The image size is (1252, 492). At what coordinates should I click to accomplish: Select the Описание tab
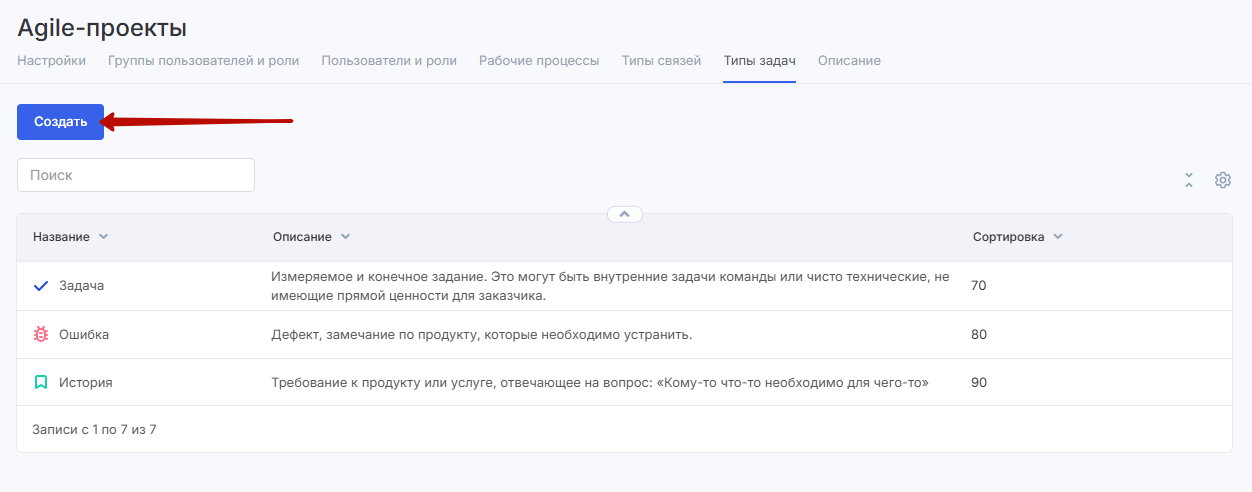pos(848,61)
